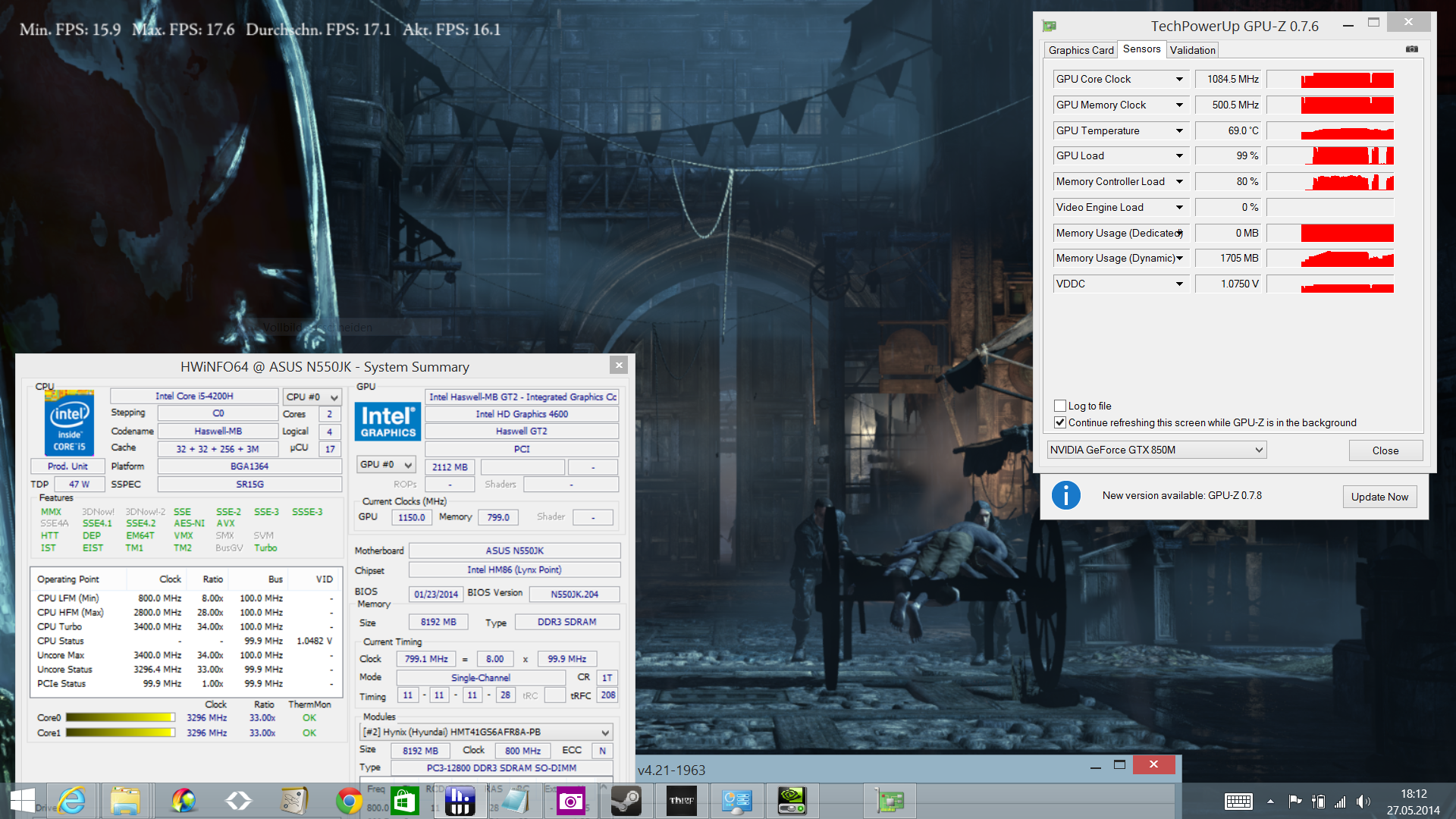Click the battery tray icon
1456x819 pixels.
(x=1319, y=802)
